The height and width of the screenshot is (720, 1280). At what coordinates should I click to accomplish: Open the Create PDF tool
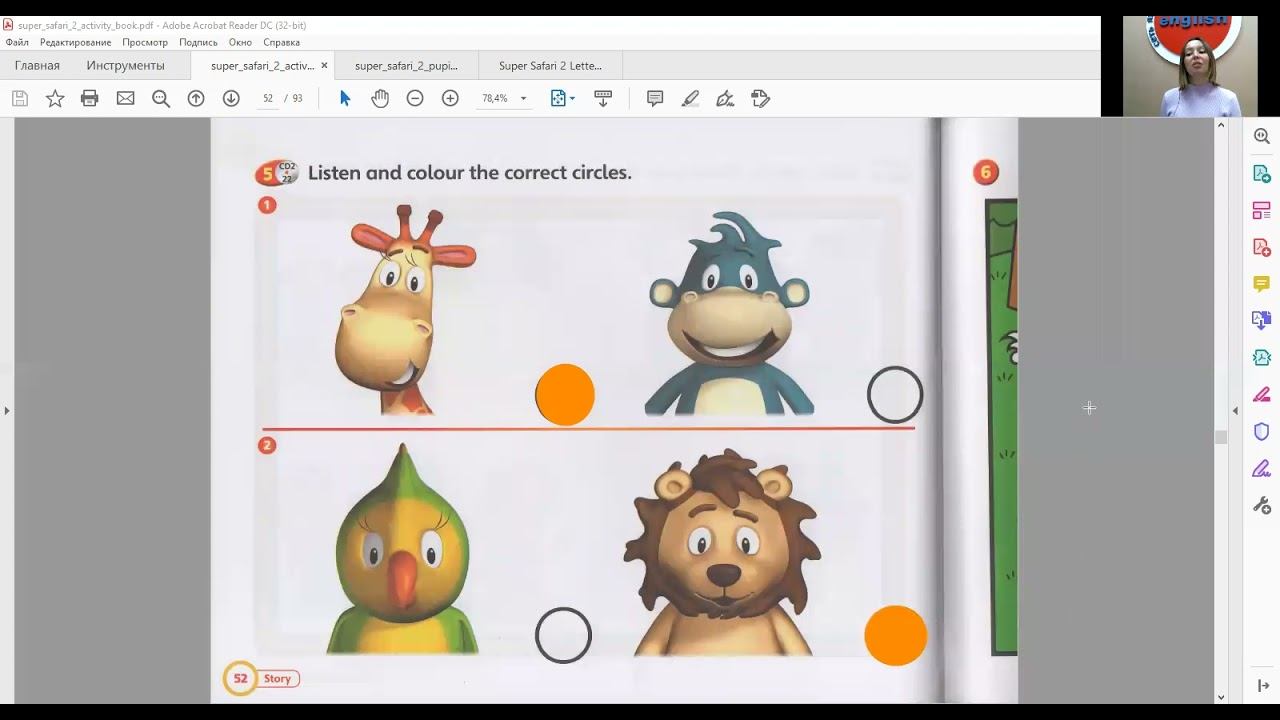tap(1262, 247)
